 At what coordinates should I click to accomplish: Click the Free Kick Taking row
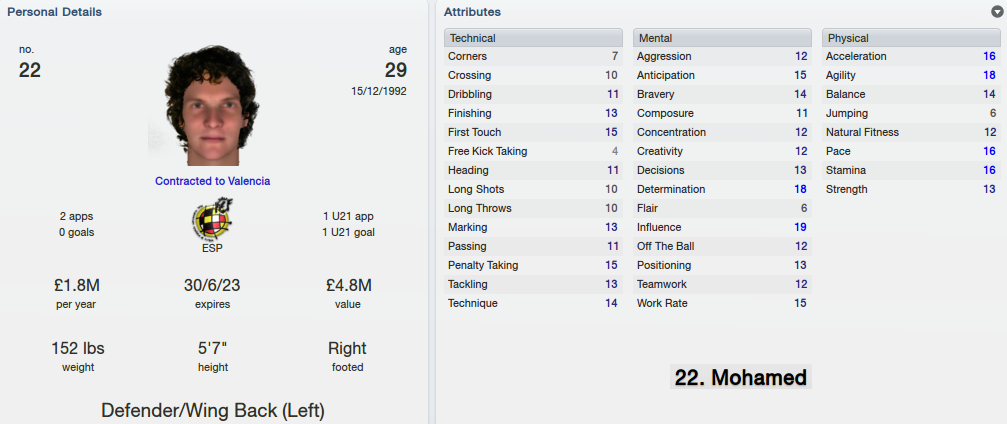tap(533, 152)
